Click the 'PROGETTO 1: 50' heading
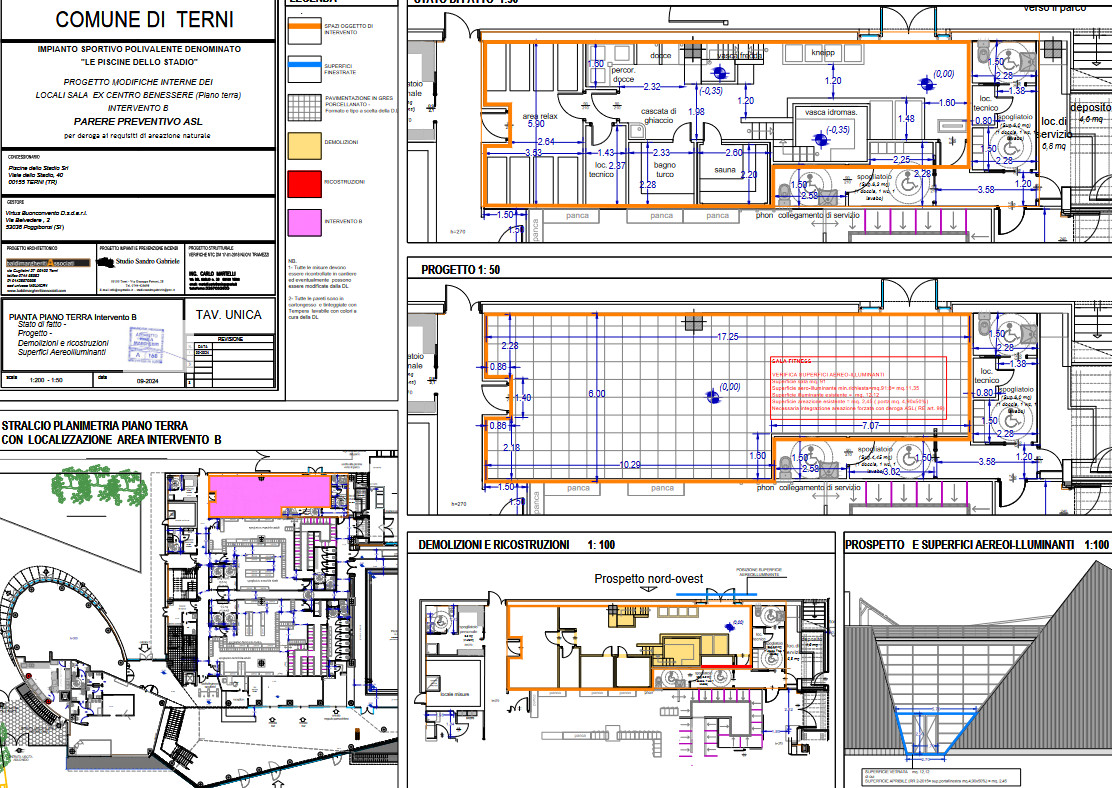 point(461,270)
